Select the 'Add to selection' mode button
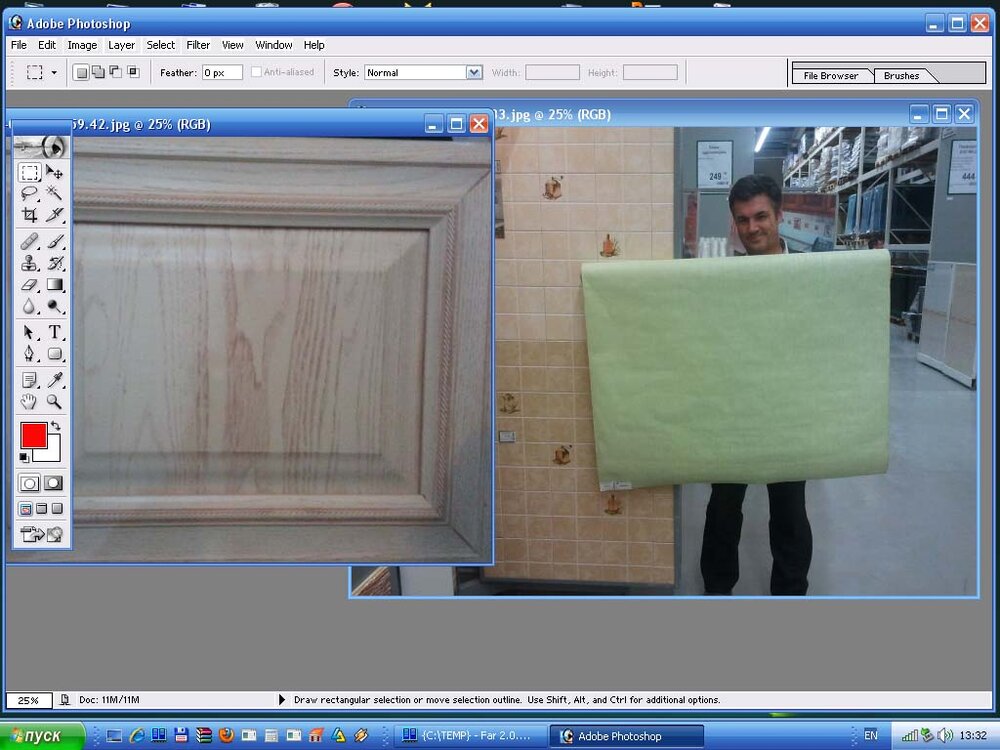 click(x=98, y=72)
